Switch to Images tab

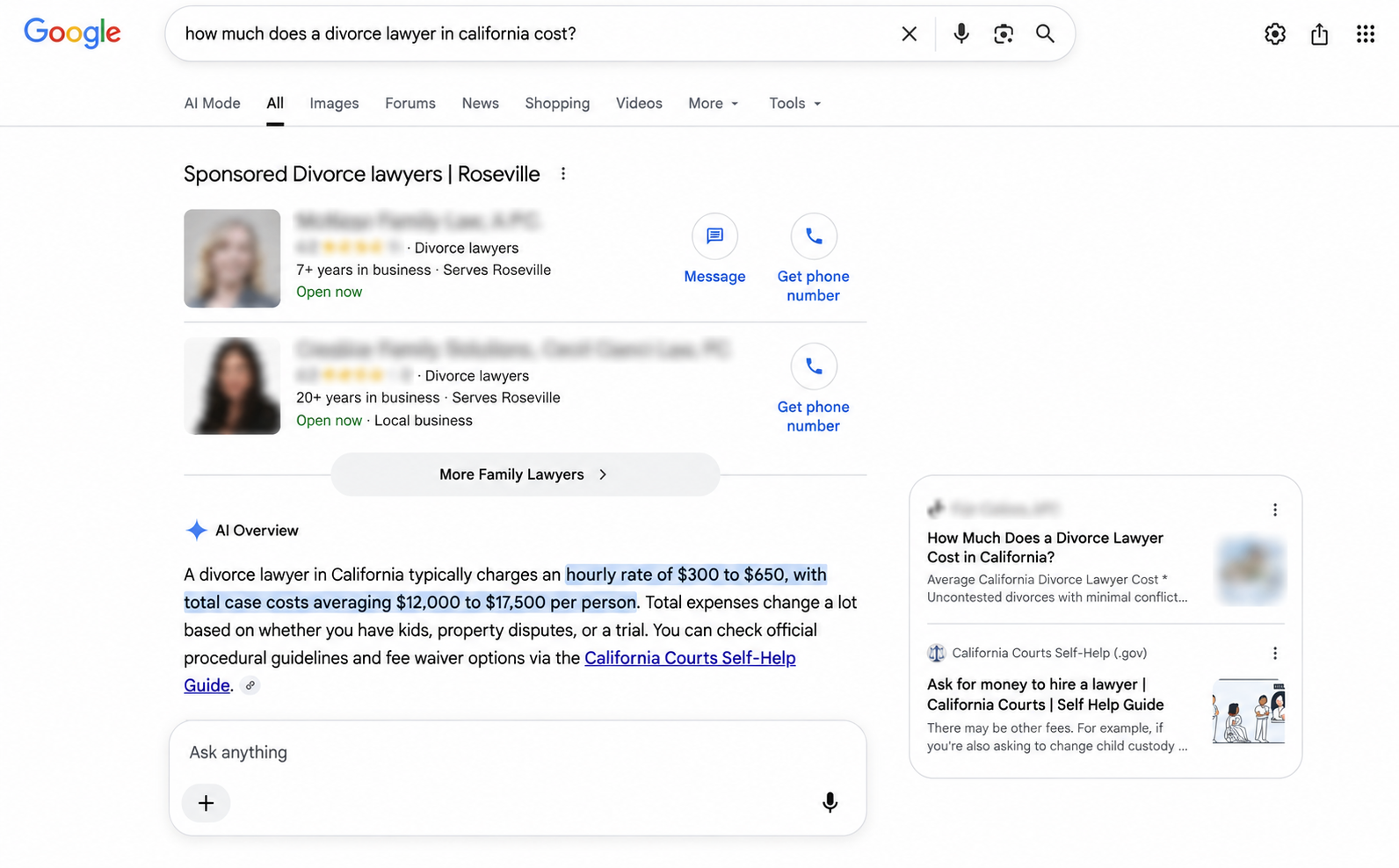334,103
